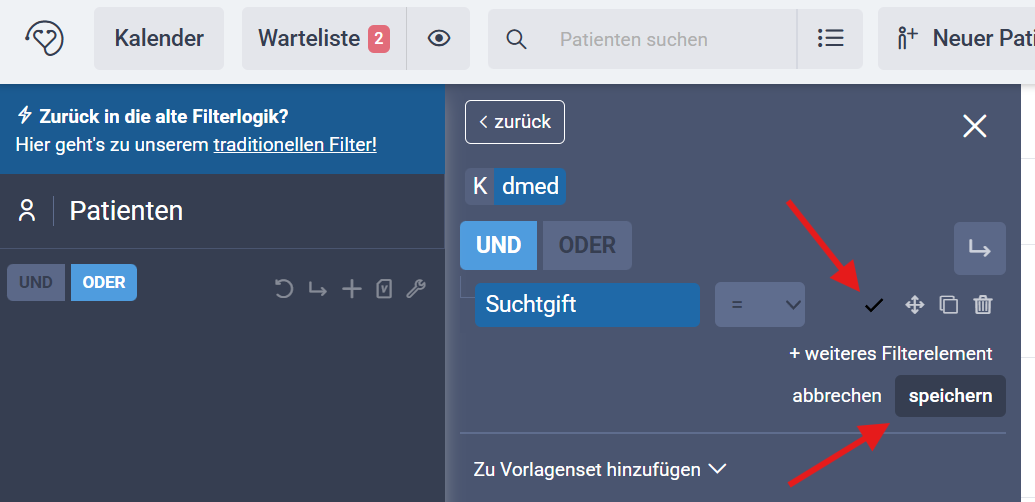This screenshot has height=502, width=1035.
Task: Open the Kalender tab
Action: pyautogui.click(x=159, y=39)
